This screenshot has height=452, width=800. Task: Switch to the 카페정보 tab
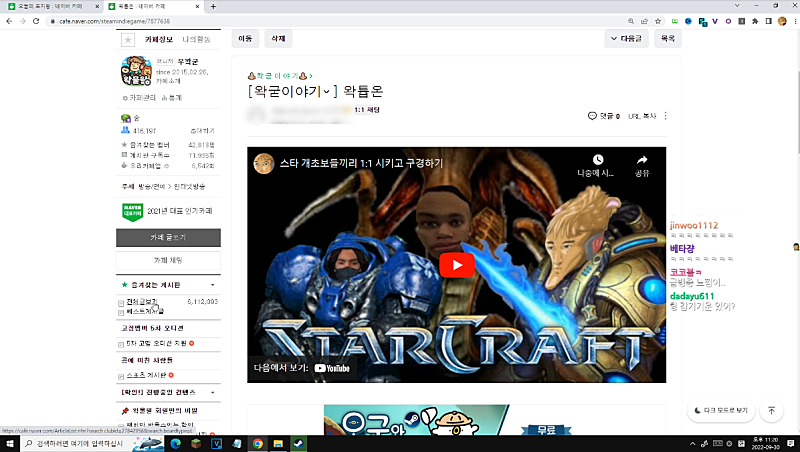(159, 39)
